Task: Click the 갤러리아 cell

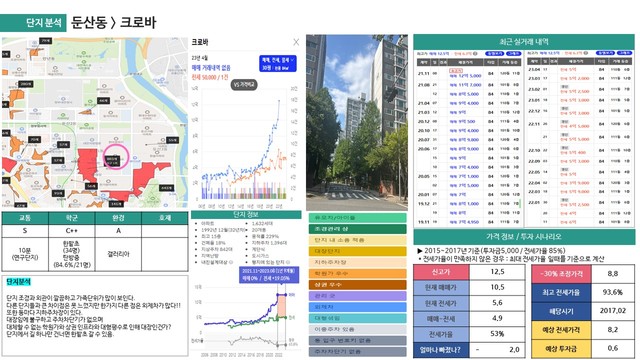Action: coord(118,254)
